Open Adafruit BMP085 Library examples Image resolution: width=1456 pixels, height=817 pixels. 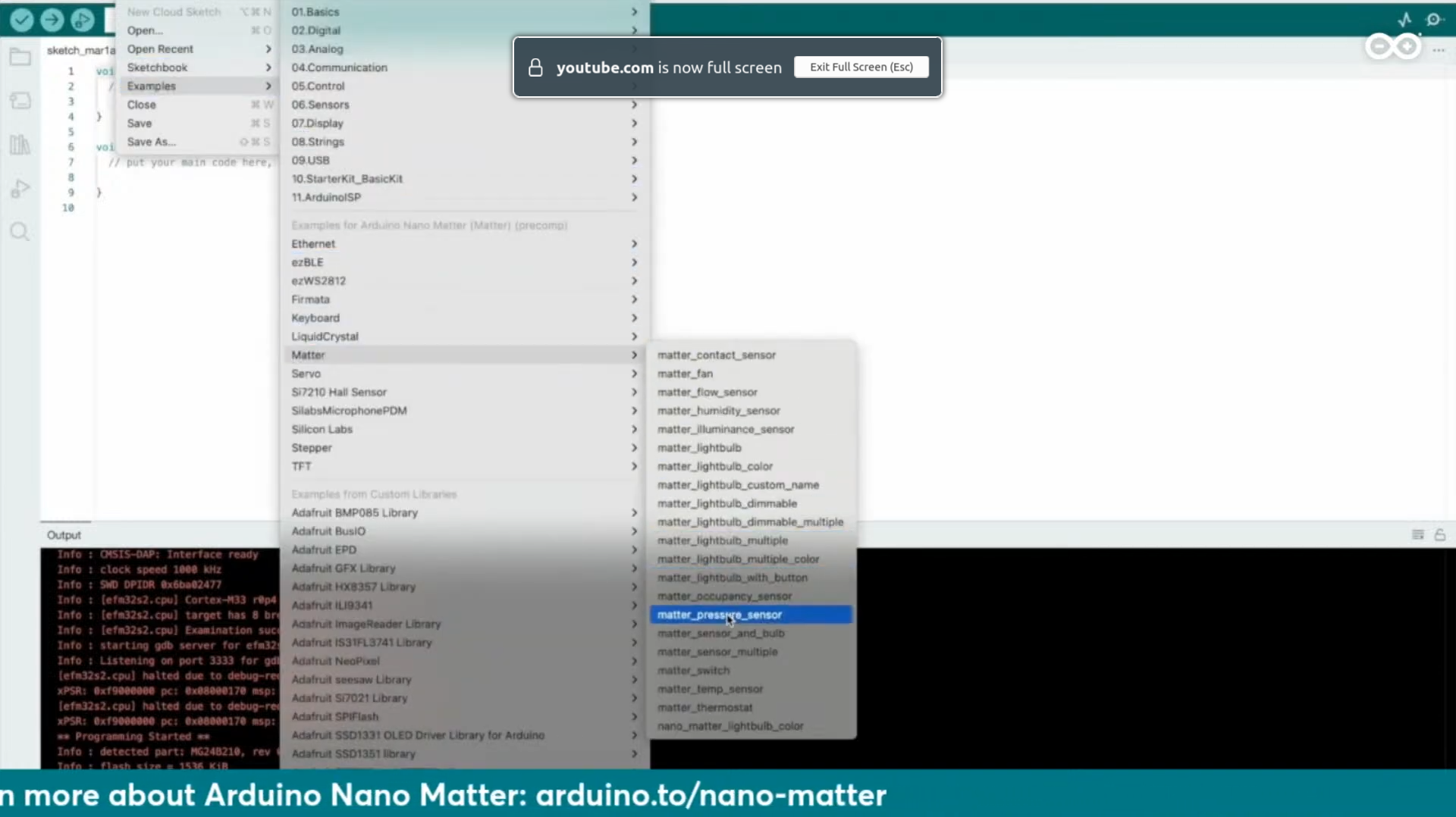tap(464, 512)
